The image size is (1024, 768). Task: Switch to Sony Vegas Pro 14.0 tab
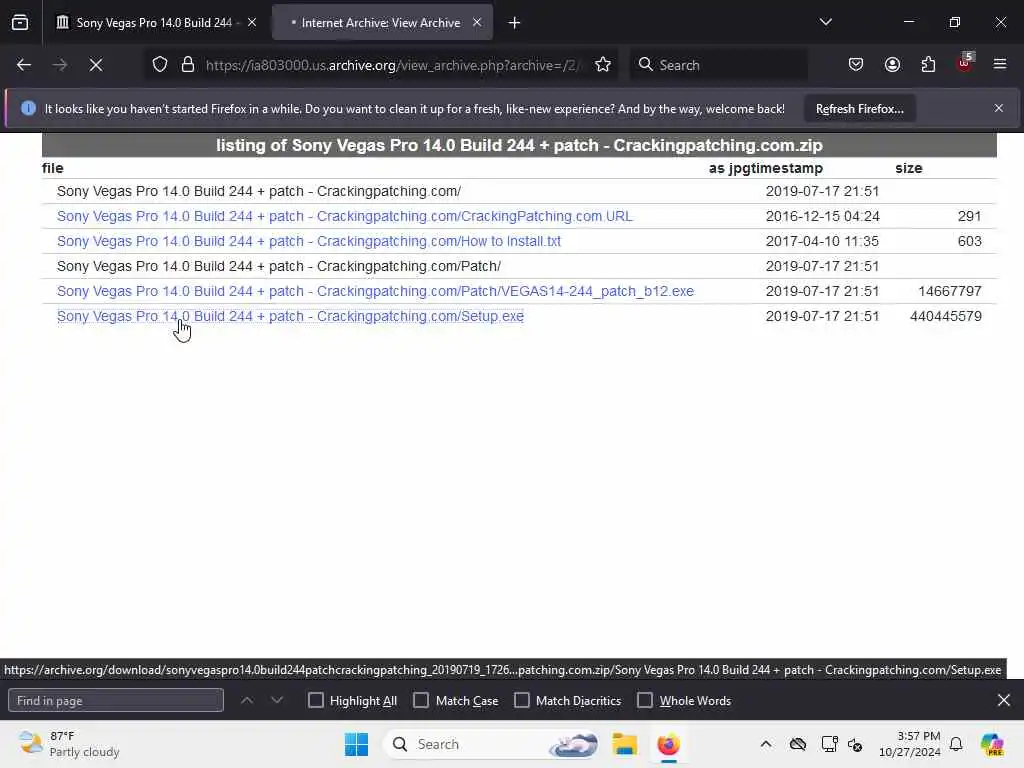155,23
